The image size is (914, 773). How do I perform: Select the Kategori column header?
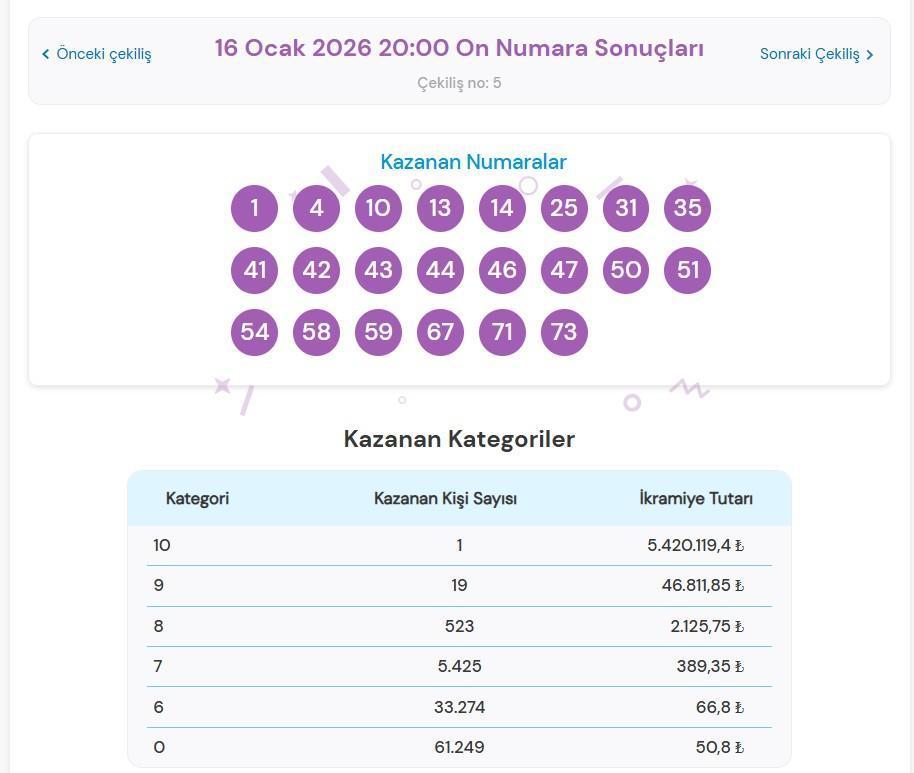197,498
